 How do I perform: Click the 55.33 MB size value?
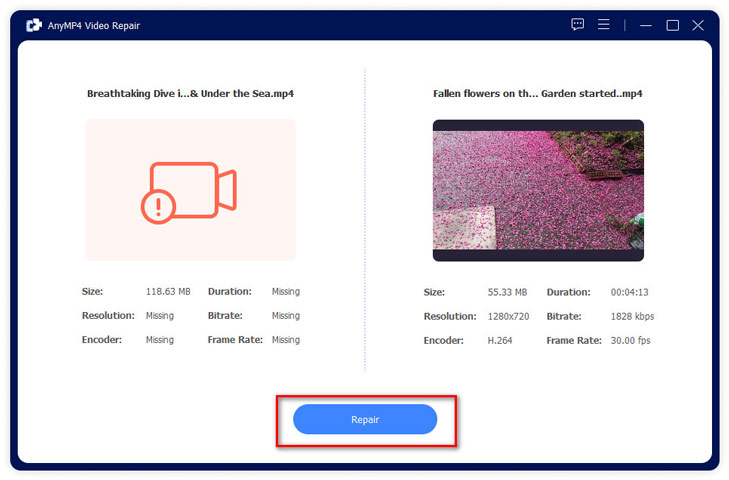tap(507, 292)
